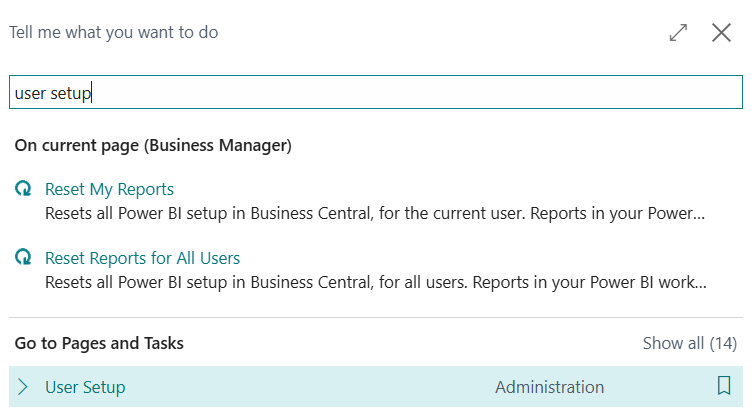This screenshot has height=420, width=754.
Task: Show all 14 pages and tasks results
Action: (689, 343)
